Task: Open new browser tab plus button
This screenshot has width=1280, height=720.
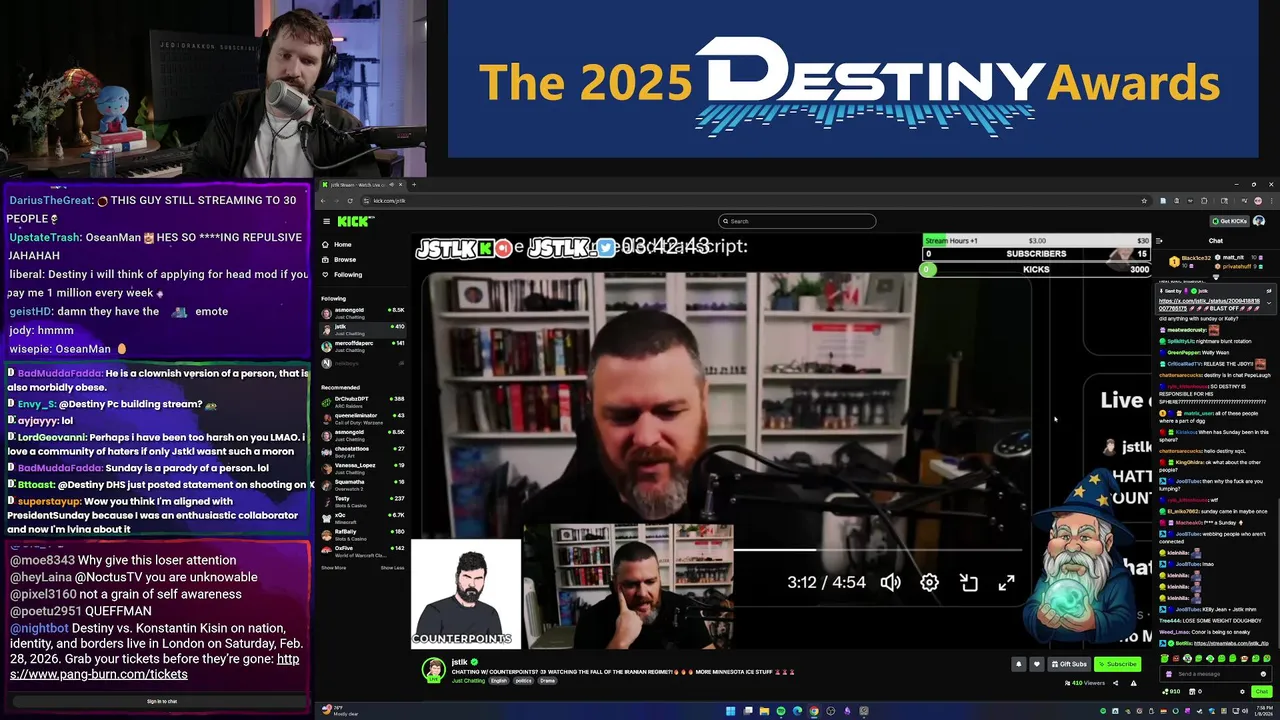Action: (x=414, y=184)
